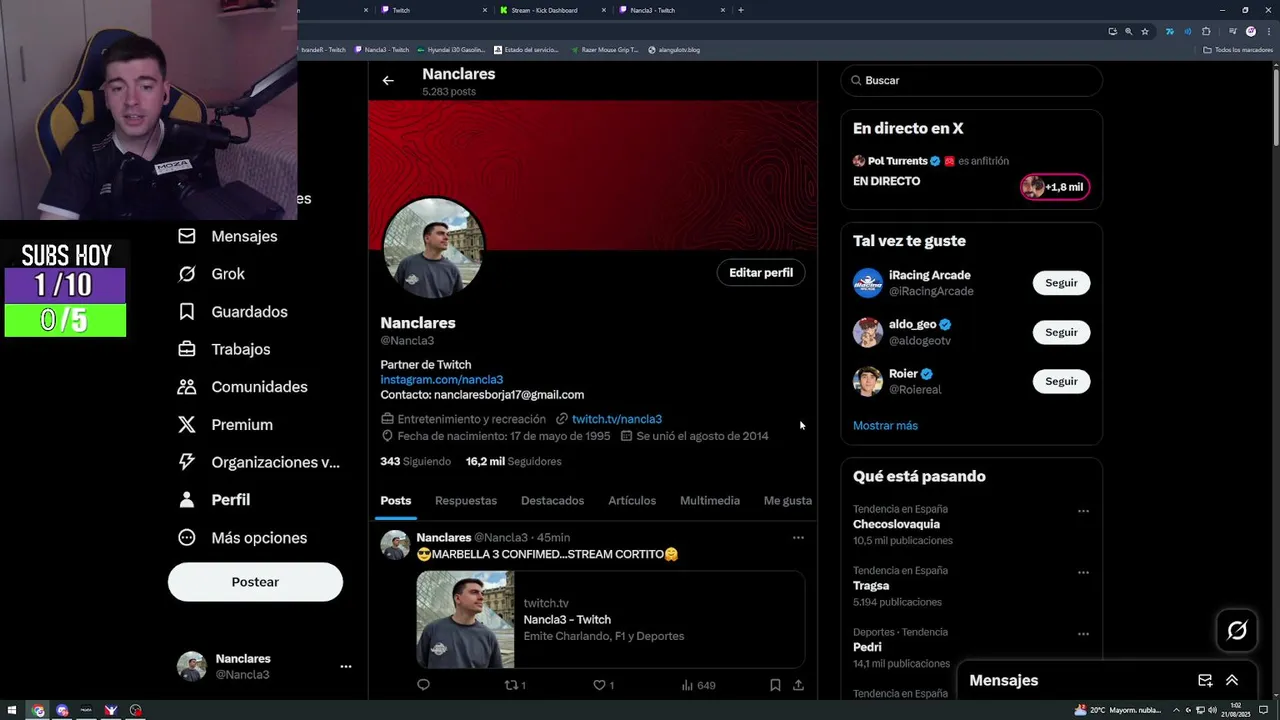This screenshot has height=720, width=1280.
Task: Share the MARBELLA 3 post
Action: 798,685
